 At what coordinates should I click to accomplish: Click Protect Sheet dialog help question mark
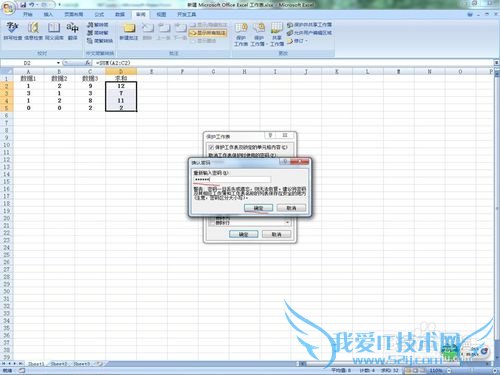[270, 135]
